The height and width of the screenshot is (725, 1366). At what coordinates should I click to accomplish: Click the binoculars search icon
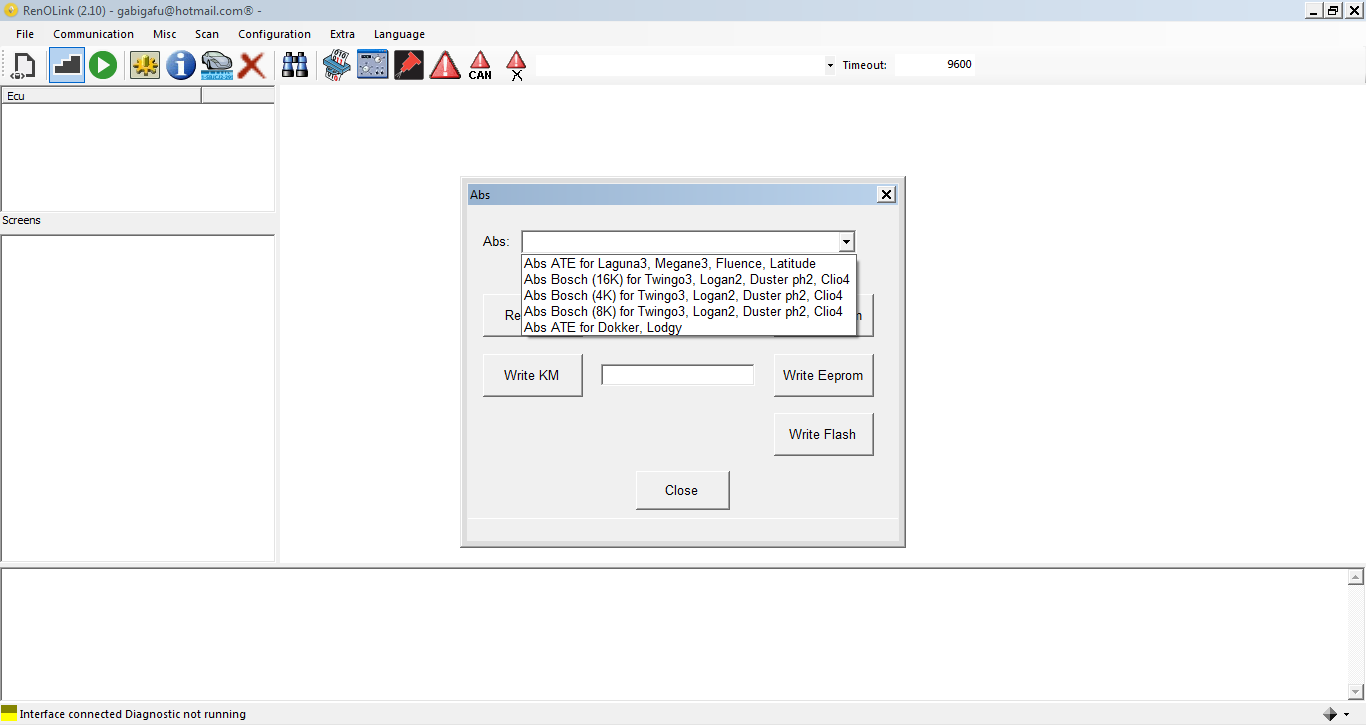coord(295,66)
